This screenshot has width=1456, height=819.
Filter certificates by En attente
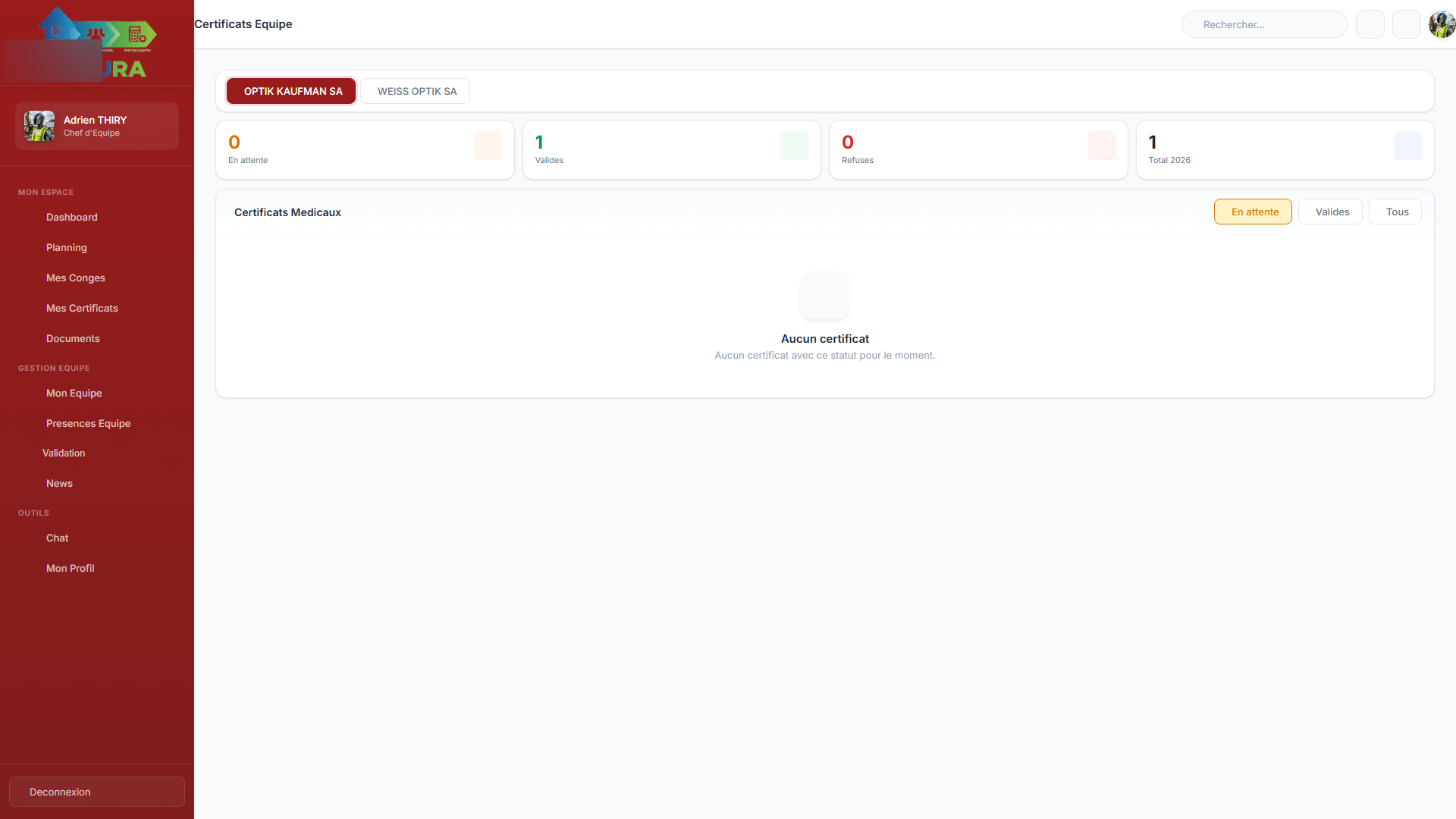click(x=1253, y=212)
